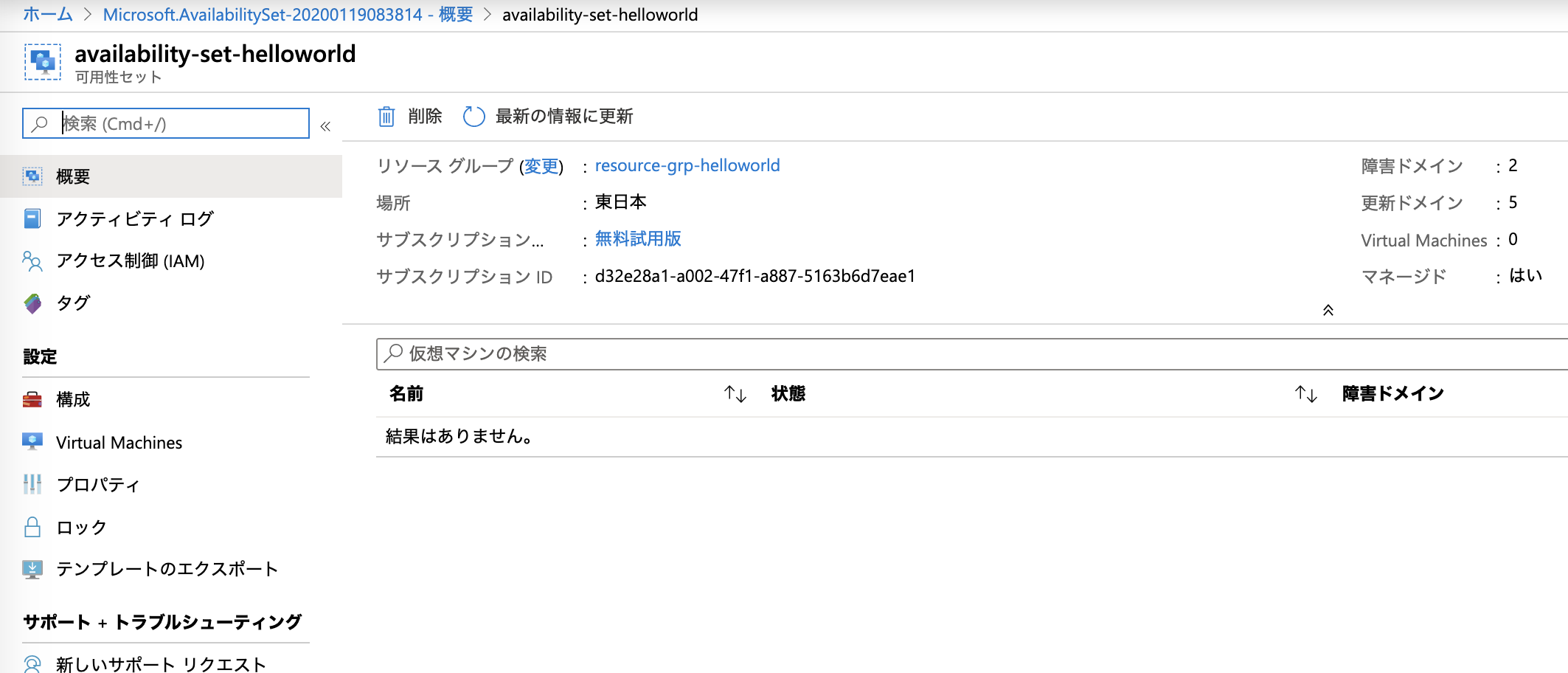Click the 新しいサポート リクエスト headset icon
1568x673 pixels.
point(32,664)
